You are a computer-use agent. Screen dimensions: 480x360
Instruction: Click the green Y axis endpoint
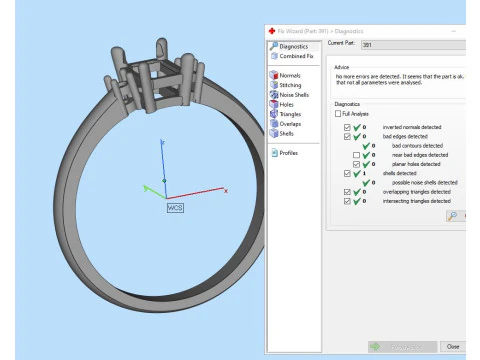click(146, 188)
